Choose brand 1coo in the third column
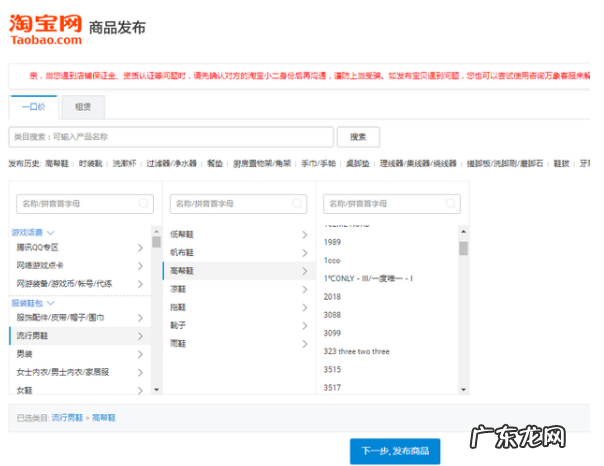The height and width of the screenshot is (466, 604). point(332,261)
